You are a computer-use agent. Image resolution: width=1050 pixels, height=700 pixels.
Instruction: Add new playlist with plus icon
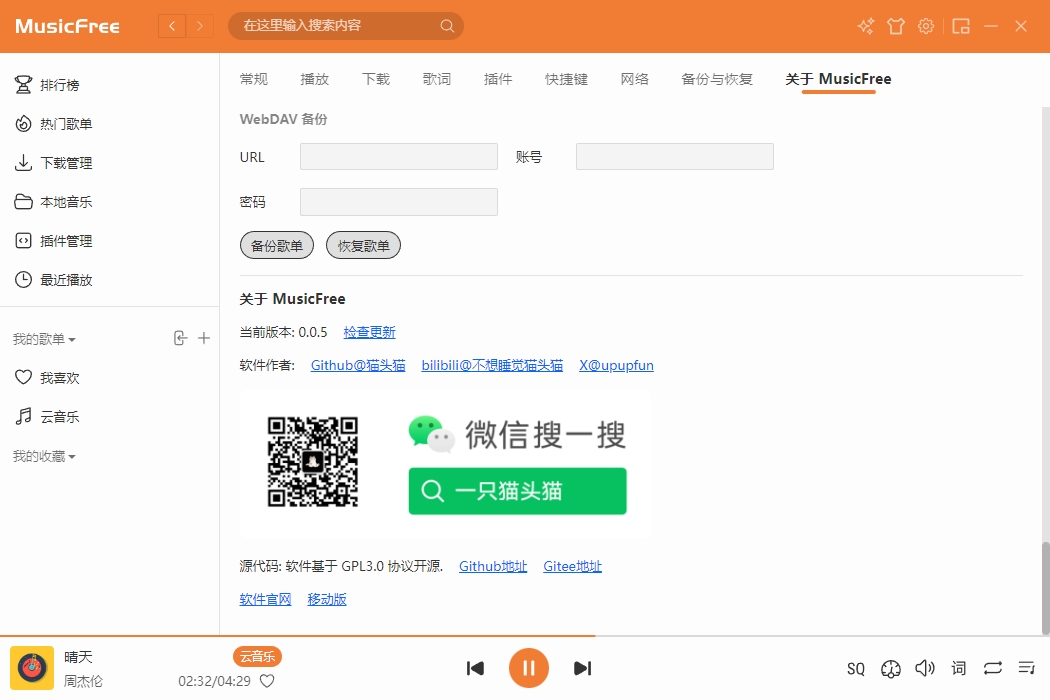[204, 339]
